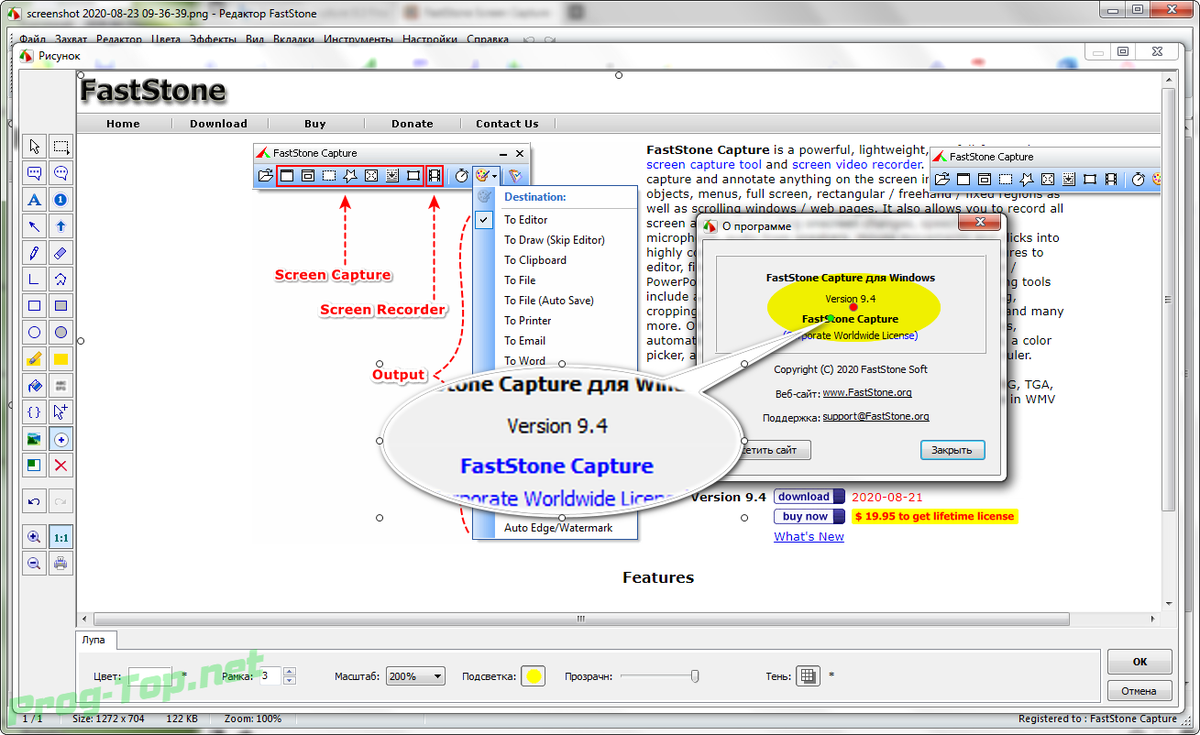Pick the blue block arrow tool
The height and width of the screenshot is (735, 1200).
click(61, 226)
